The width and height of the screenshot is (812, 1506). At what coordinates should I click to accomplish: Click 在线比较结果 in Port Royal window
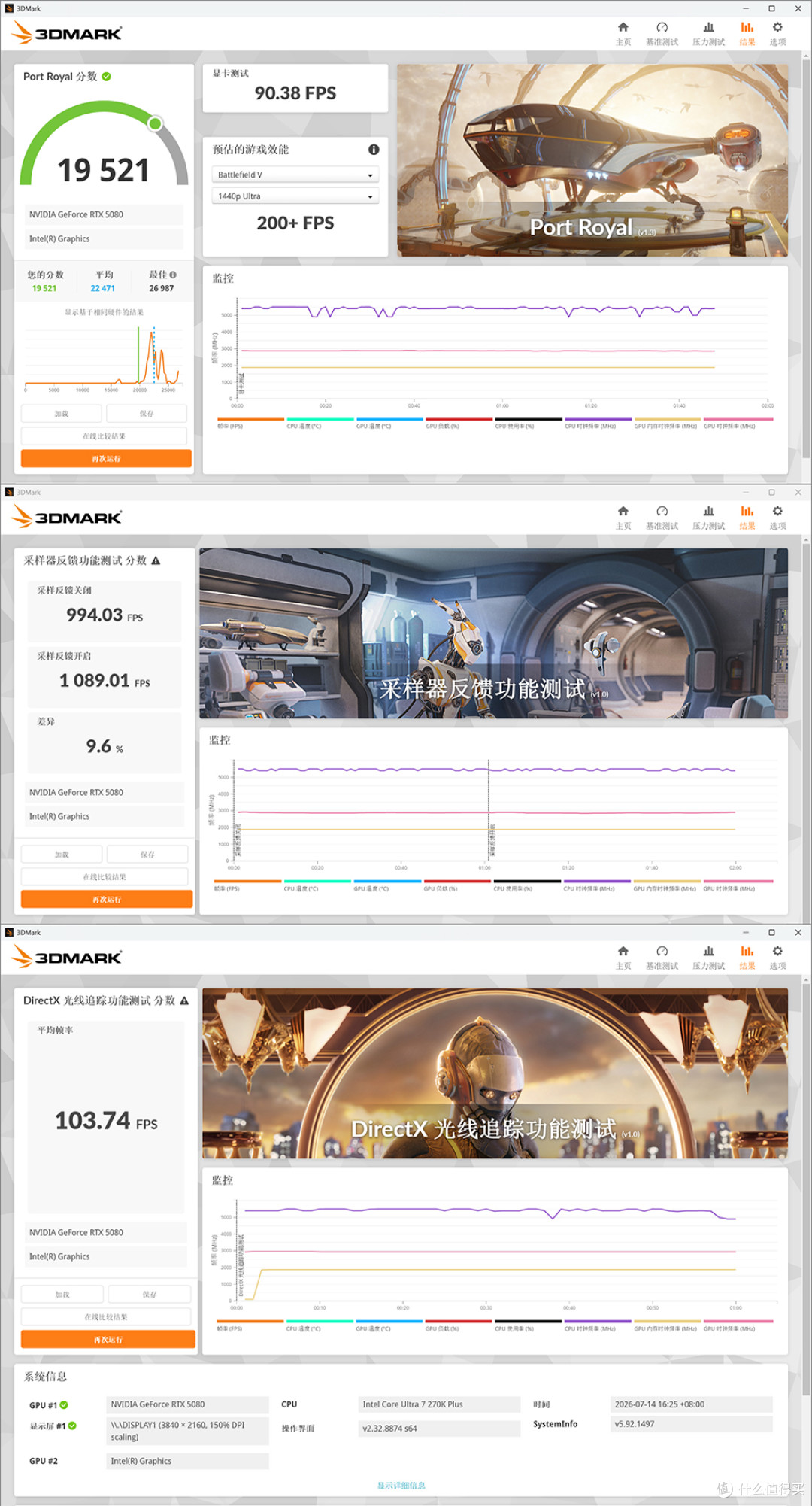point(105,436)
